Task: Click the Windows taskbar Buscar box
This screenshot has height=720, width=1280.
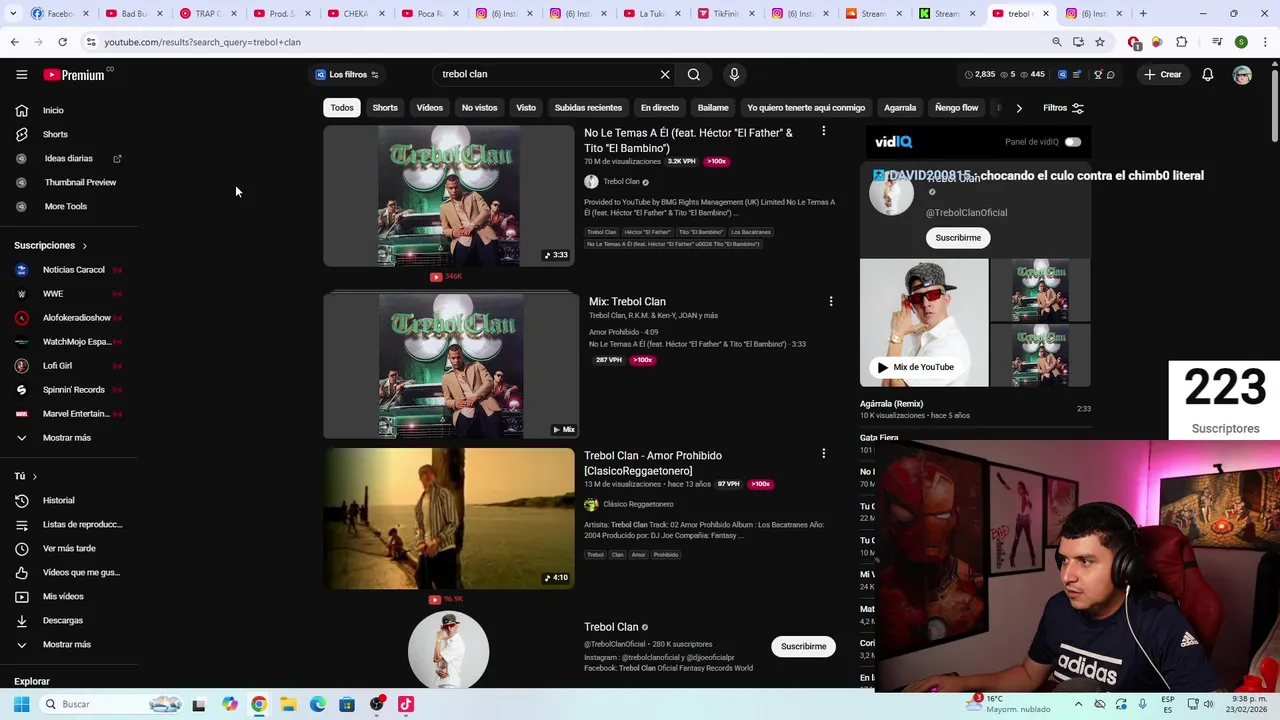Action: tap(112, 704)
